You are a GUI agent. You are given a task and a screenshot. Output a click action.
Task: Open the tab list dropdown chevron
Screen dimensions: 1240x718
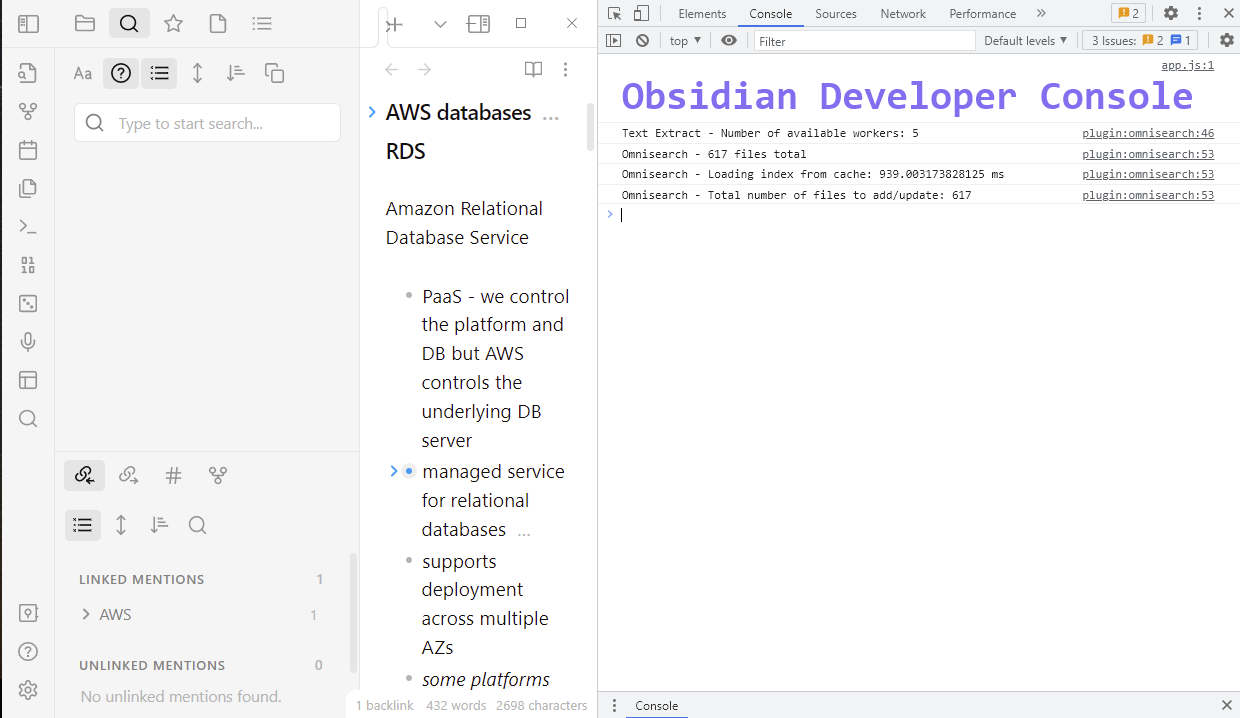click(x=440, y=24)
